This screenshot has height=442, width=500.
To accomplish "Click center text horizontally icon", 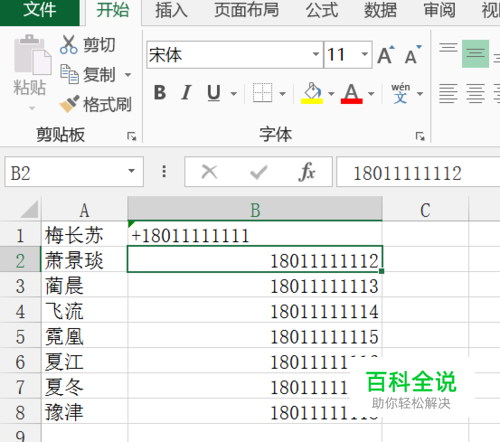I will (475, 93).
